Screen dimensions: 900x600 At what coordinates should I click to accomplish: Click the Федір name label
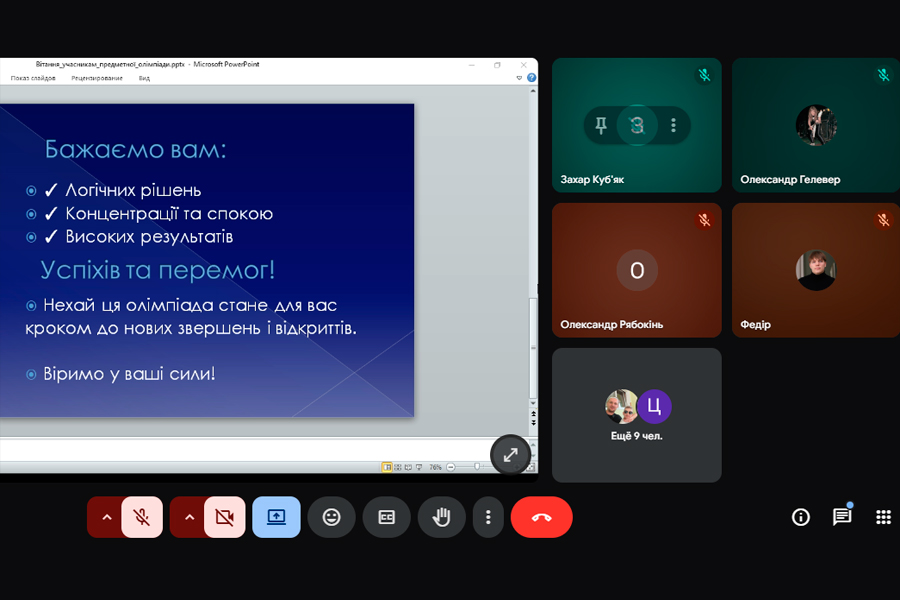755,324
